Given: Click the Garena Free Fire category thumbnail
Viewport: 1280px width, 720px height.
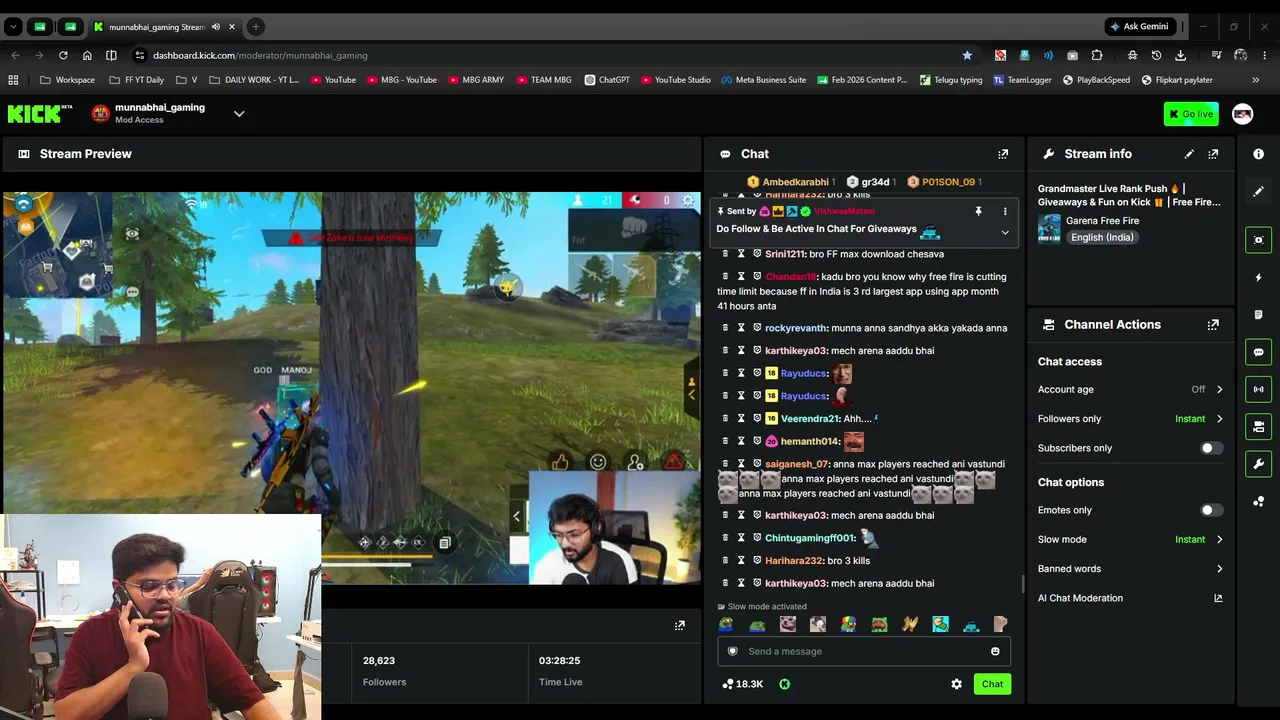Looking at the screenshot, I should click(x=1049, y=228).
